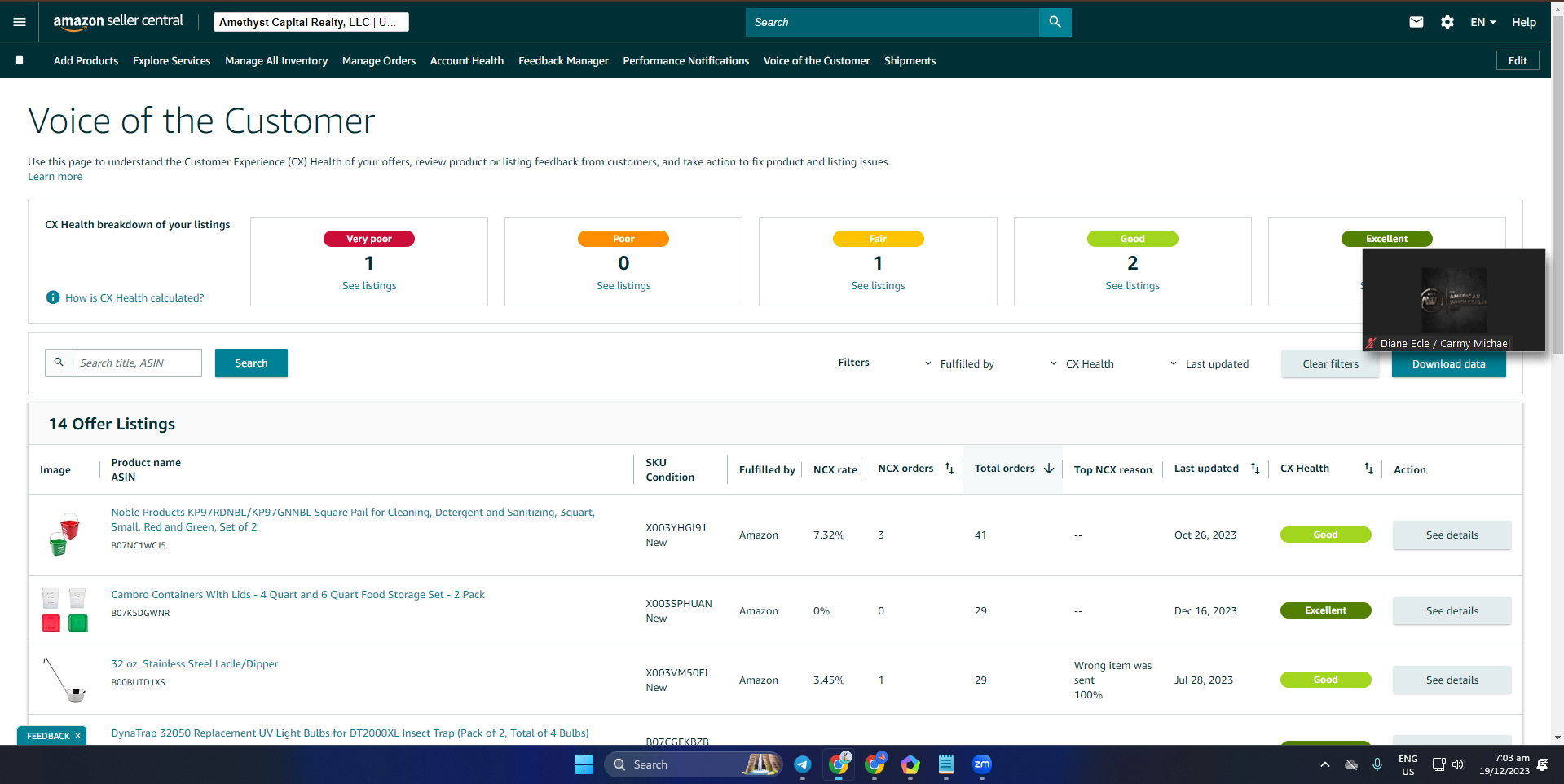Open Add Products menu item

click(86, 60)
